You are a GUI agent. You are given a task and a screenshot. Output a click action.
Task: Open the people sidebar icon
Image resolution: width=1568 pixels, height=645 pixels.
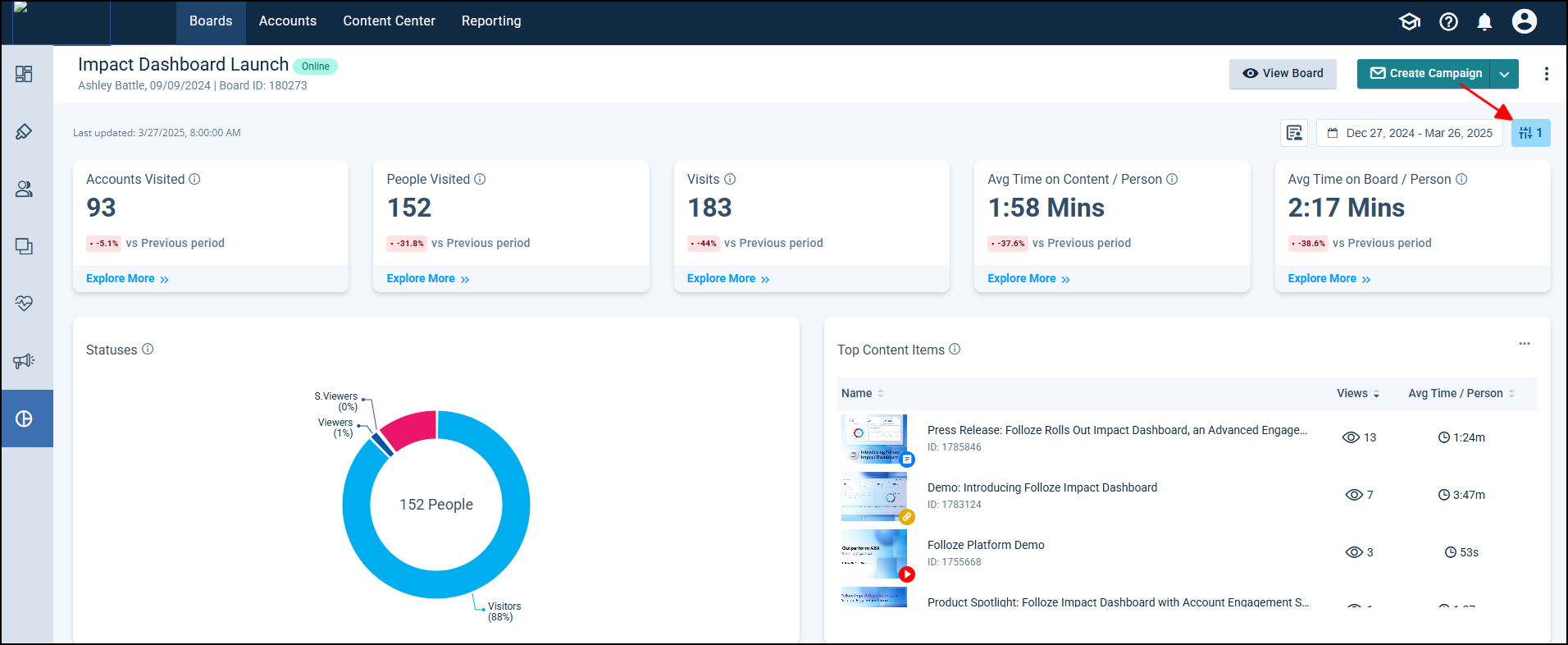pyautogui.click(x=24, y=189)
